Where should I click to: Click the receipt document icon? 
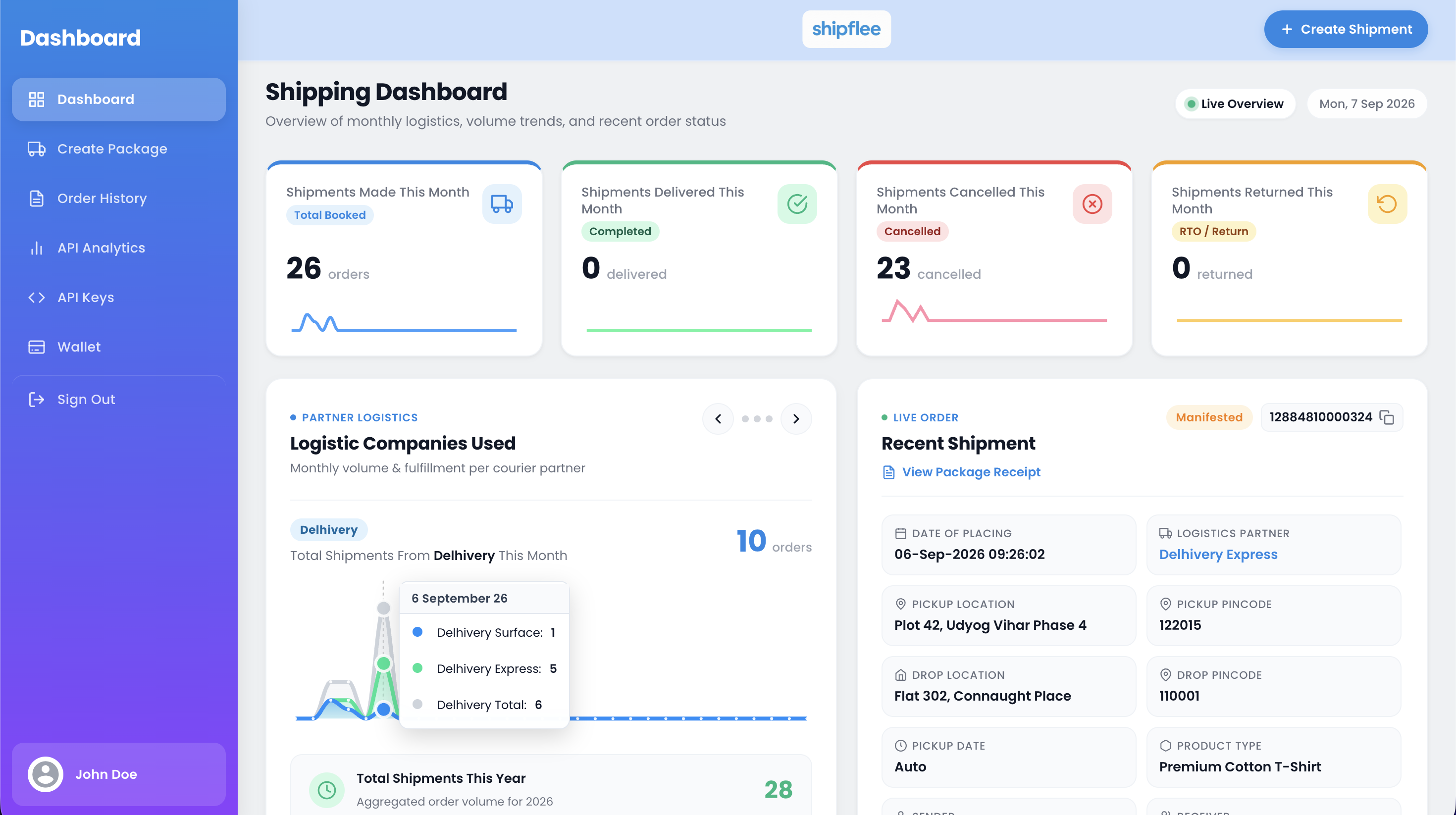(x=889, y=472)
